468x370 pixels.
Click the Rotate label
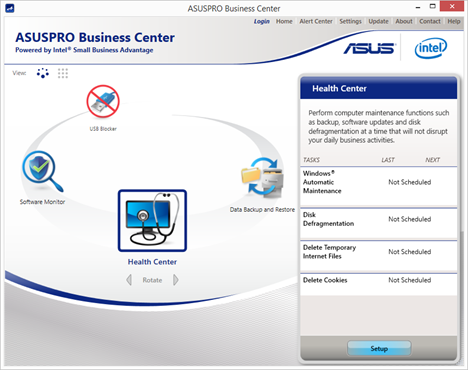[x=152, y=280]
